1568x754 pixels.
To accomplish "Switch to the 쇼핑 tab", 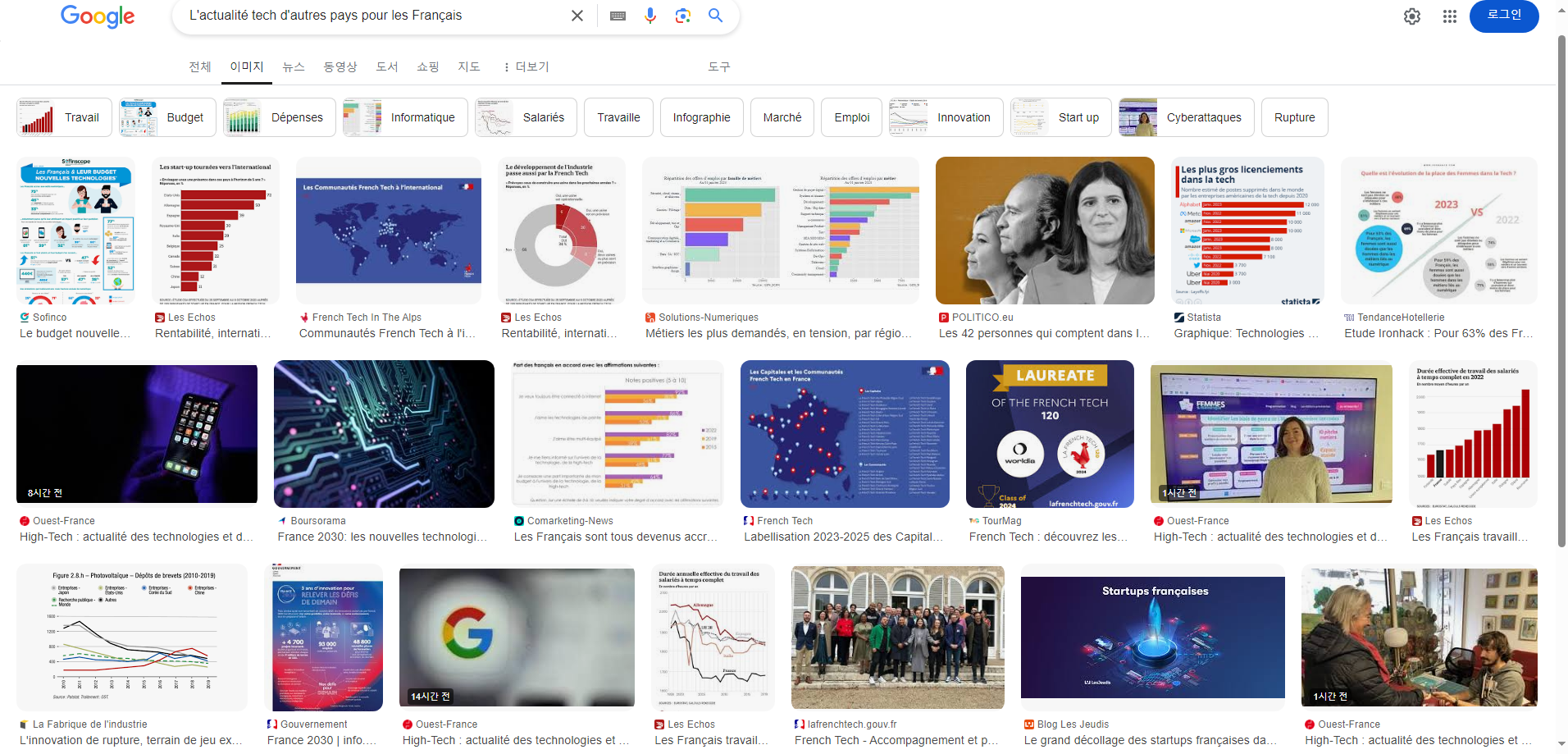I will point(428,66).
